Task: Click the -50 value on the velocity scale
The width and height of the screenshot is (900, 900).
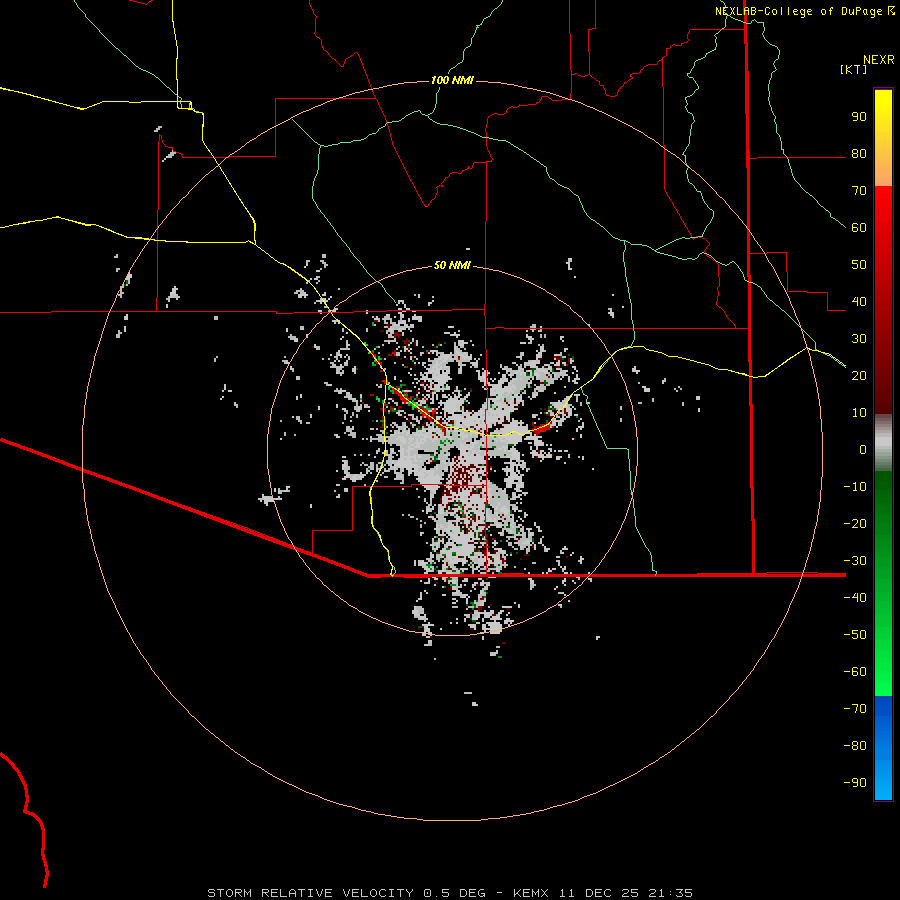Action: pyautogui.click(x=855, y=635)
